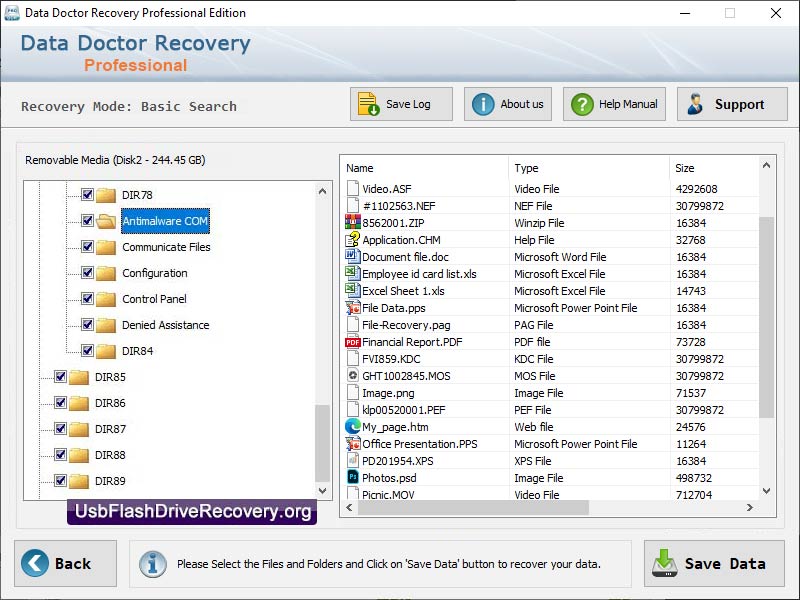Click the PowerPoint icon next to File Data.pps
The height and width of the screenshot is (600, 800).
352,307
